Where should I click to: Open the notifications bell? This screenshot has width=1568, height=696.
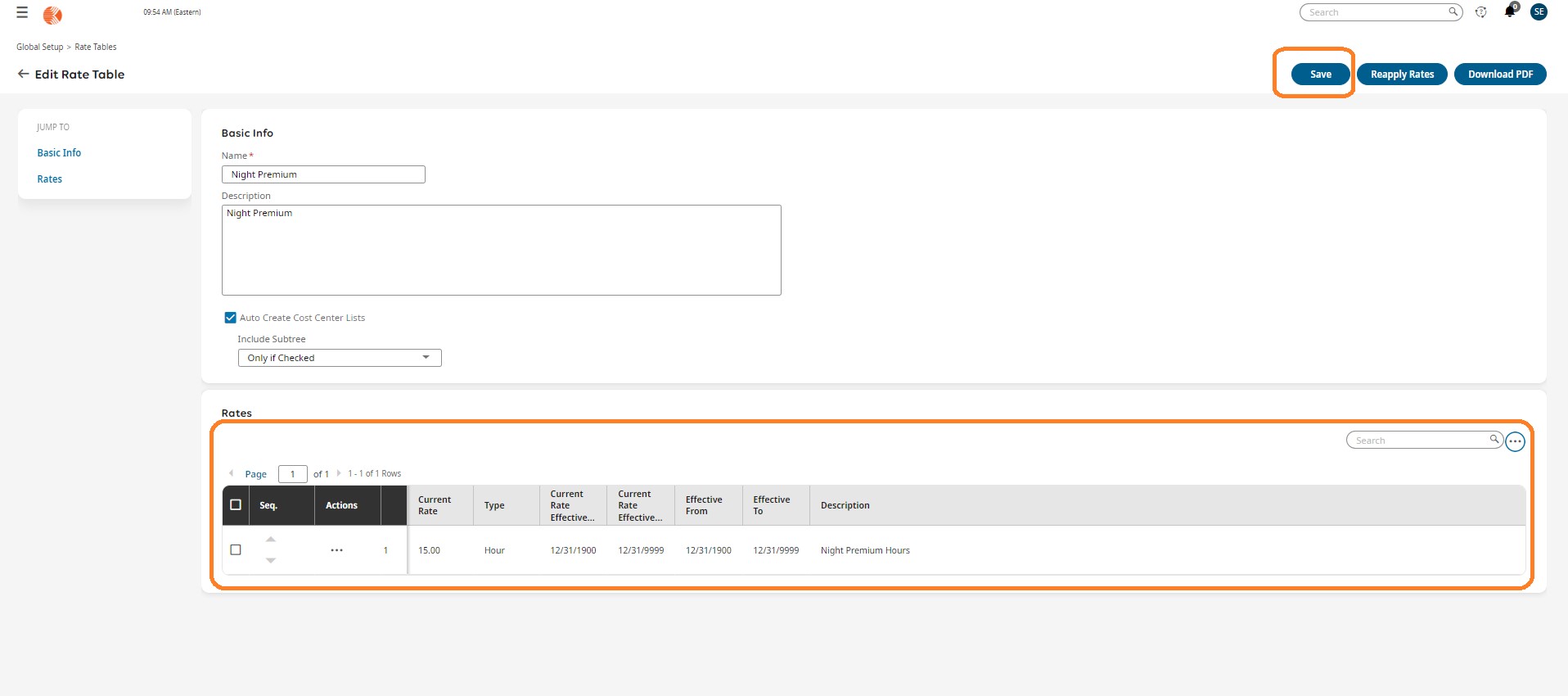click(x=1509, y=12)
